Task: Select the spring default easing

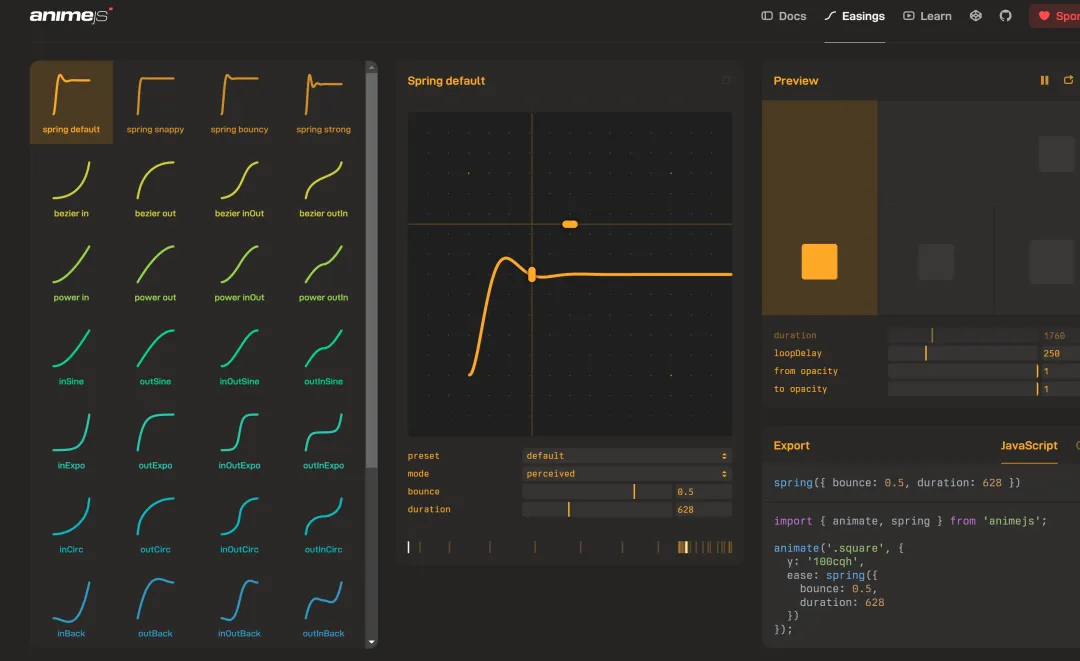Action: click(x=71, y=103)
